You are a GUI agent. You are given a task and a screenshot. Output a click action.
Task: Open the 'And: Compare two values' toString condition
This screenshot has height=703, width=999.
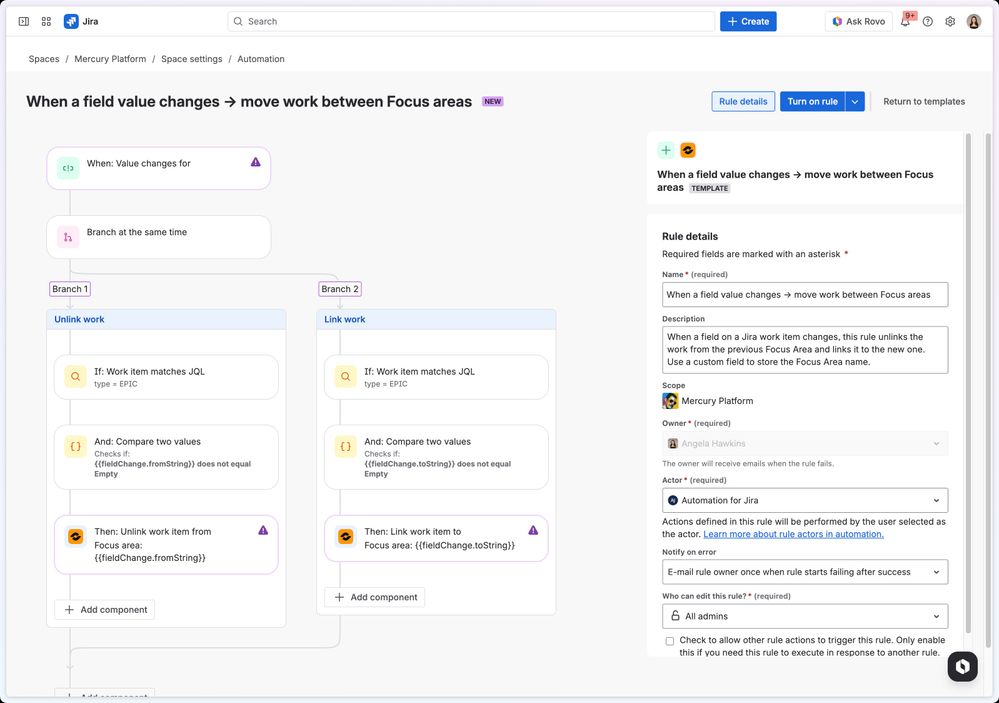tap(436, 457)
